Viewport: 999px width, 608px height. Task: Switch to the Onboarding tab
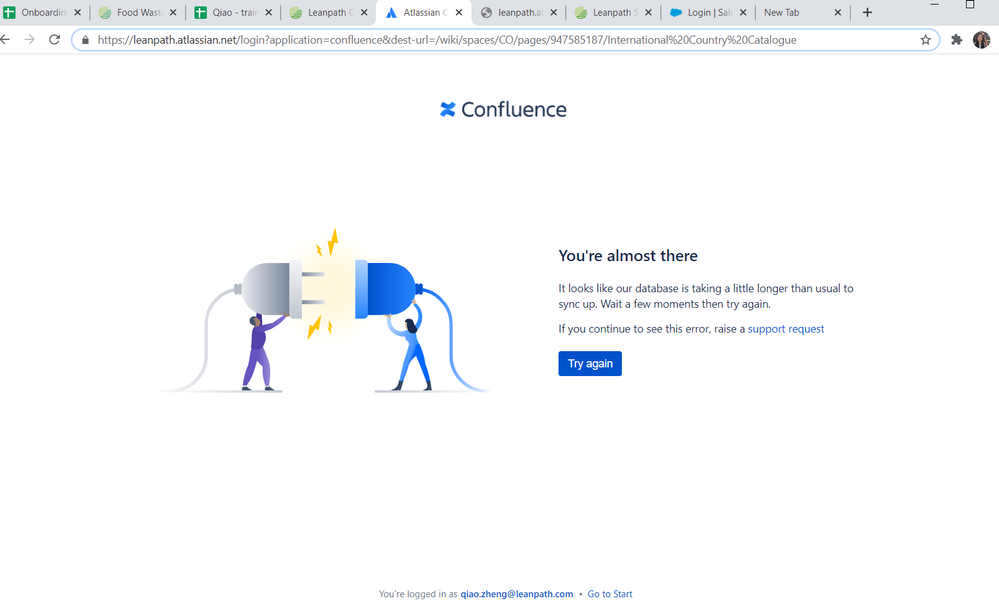pyautogui.click(x=42, y=12)
